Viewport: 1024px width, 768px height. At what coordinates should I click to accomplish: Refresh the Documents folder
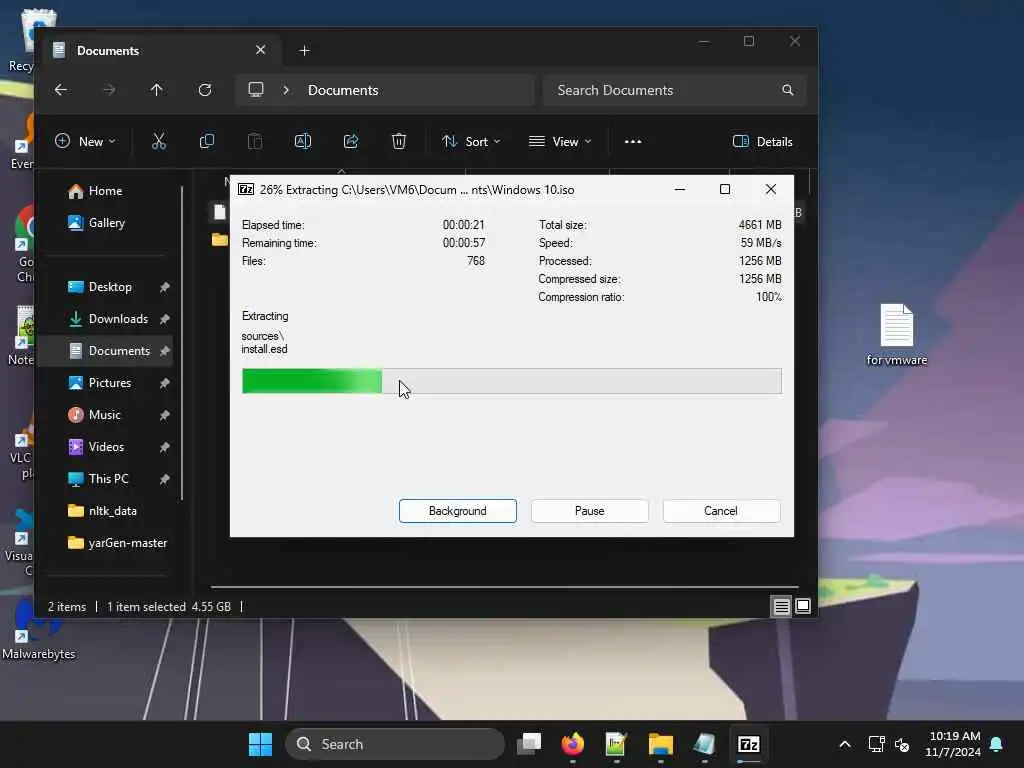point(204,90)
